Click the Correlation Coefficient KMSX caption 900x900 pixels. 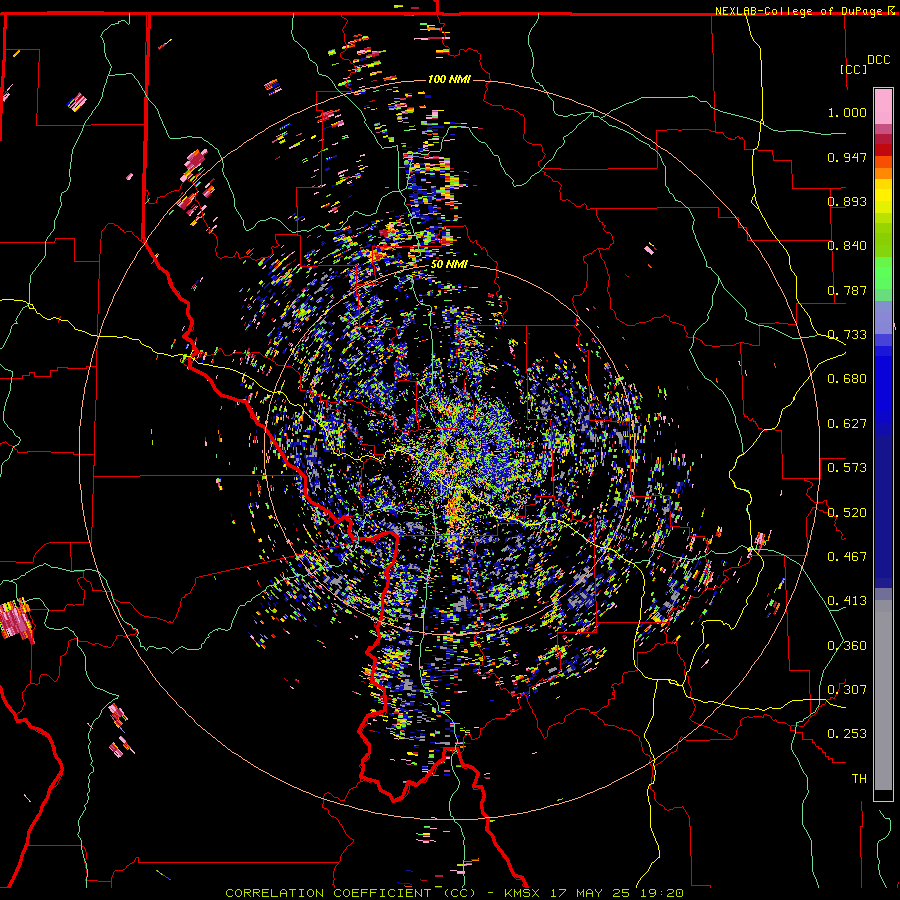point(454,893)
